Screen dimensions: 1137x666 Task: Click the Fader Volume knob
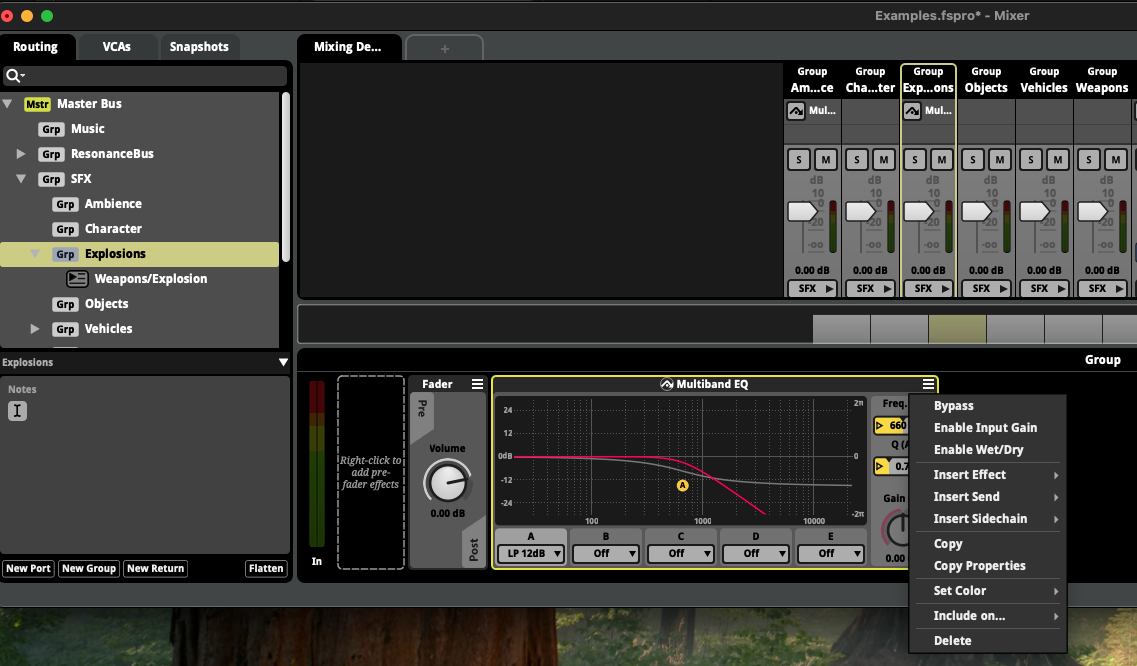tap(447, 482)
